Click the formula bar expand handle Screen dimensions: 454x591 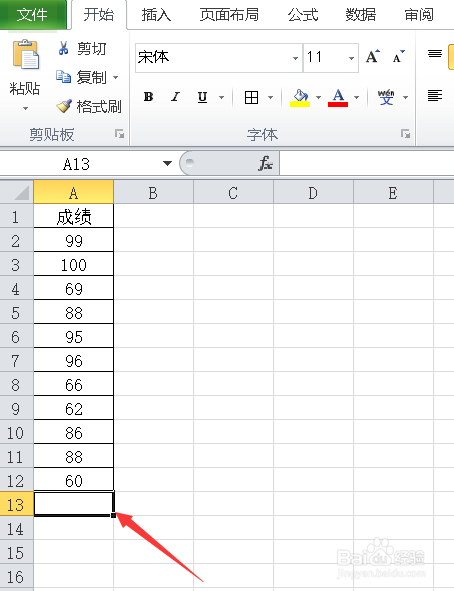coord(190,163)
